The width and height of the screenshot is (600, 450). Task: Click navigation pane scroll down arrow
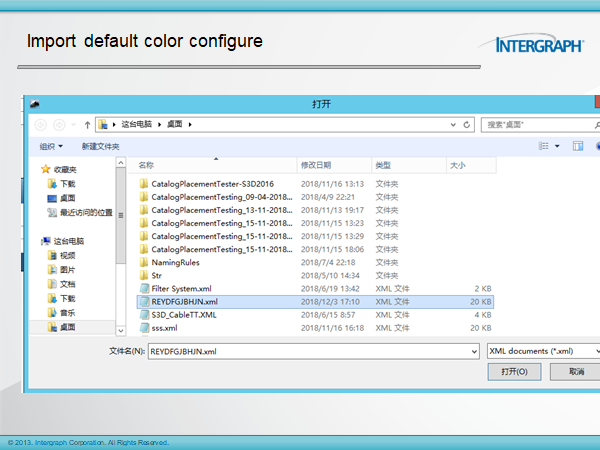point(121,331)
